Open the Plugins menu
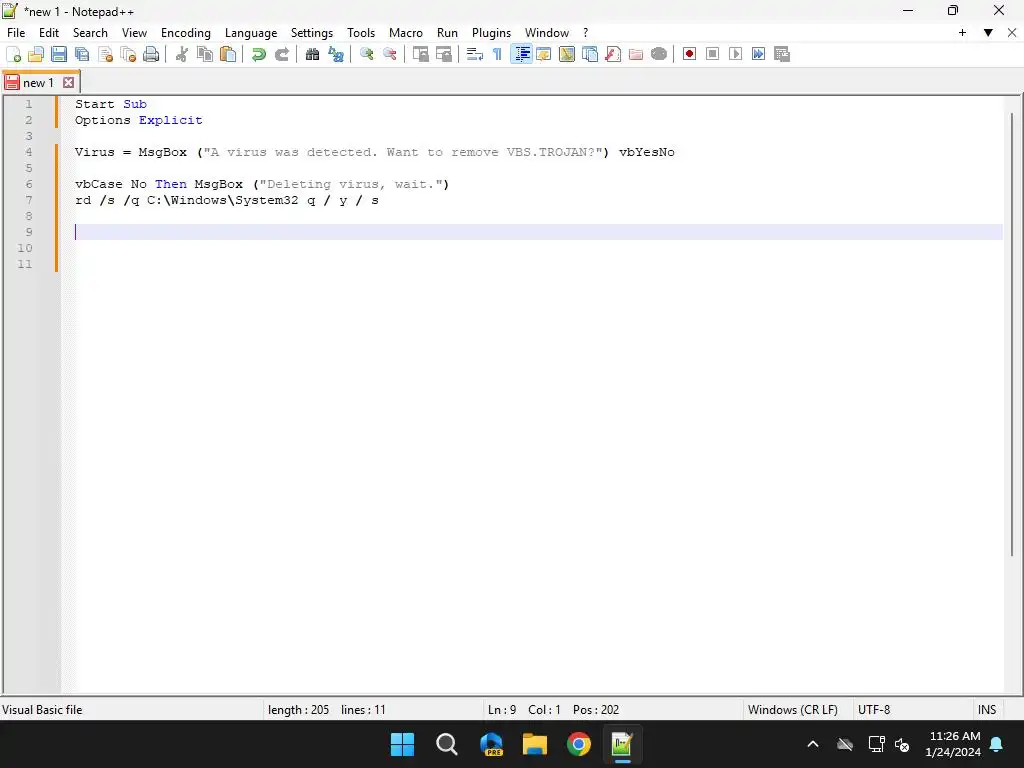Screen dimensions: 1024x768 tap(491, 33)
